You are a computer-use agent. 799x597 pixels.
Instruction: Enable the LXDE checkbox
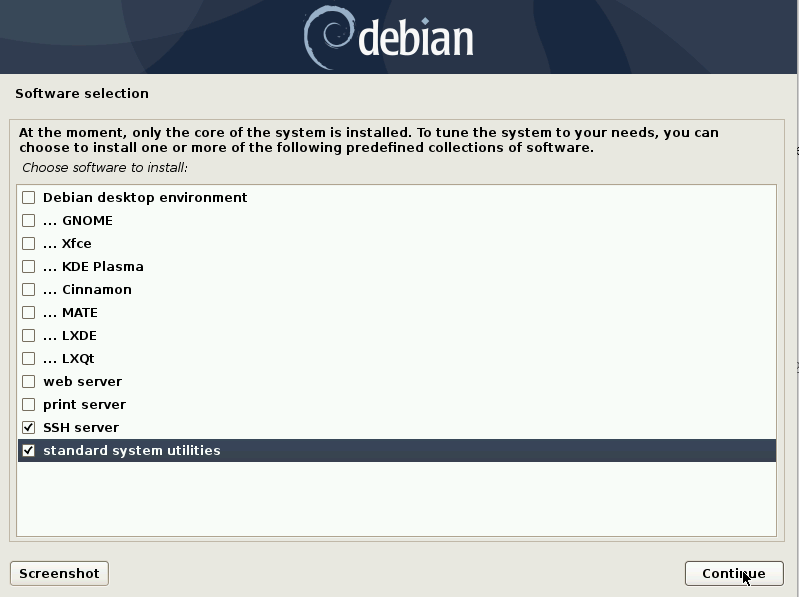(29, 335)
